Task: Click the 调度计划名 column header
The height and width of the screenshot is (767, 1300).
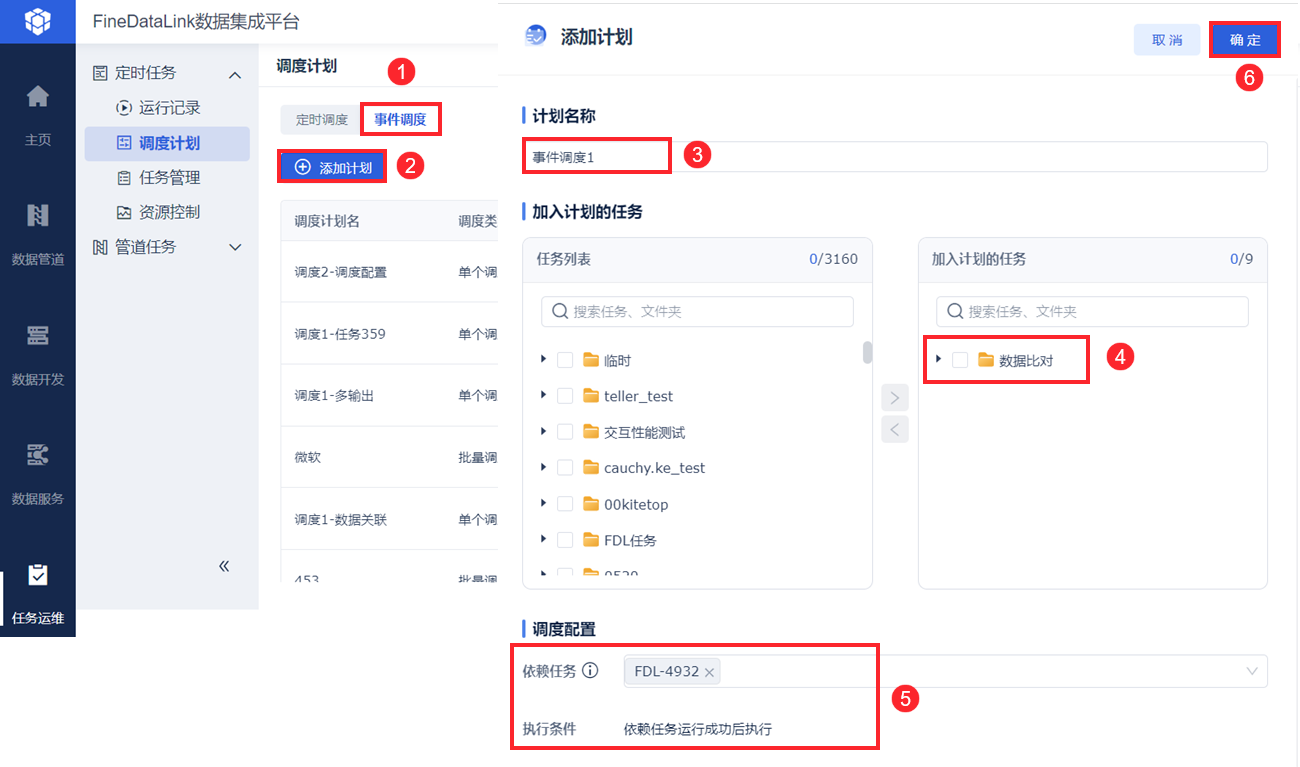Action: point(327,221)
